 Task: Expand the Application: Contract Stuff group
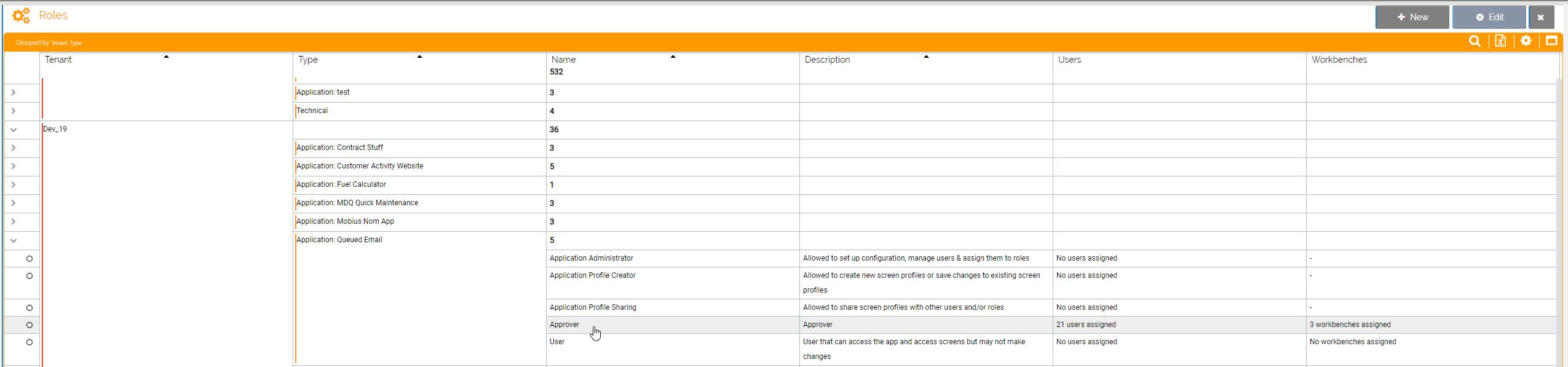(14, 148)
